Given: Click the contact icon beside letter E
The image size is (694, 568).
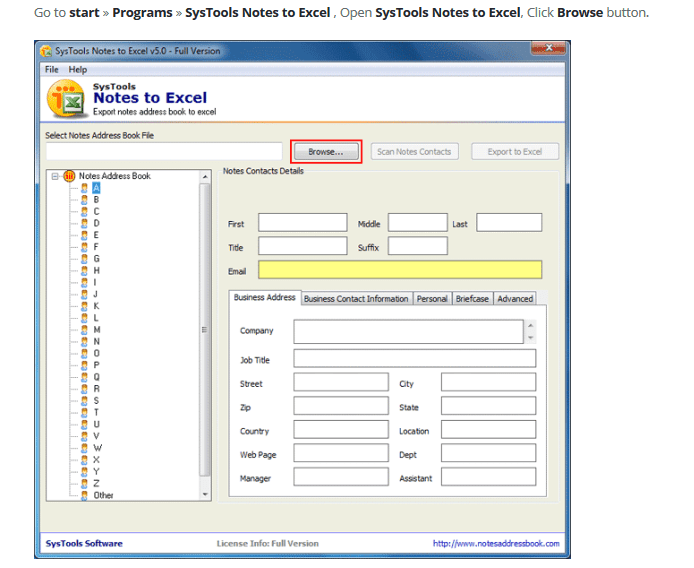Looking at the screenshot, I should click(x=84, y=235).
